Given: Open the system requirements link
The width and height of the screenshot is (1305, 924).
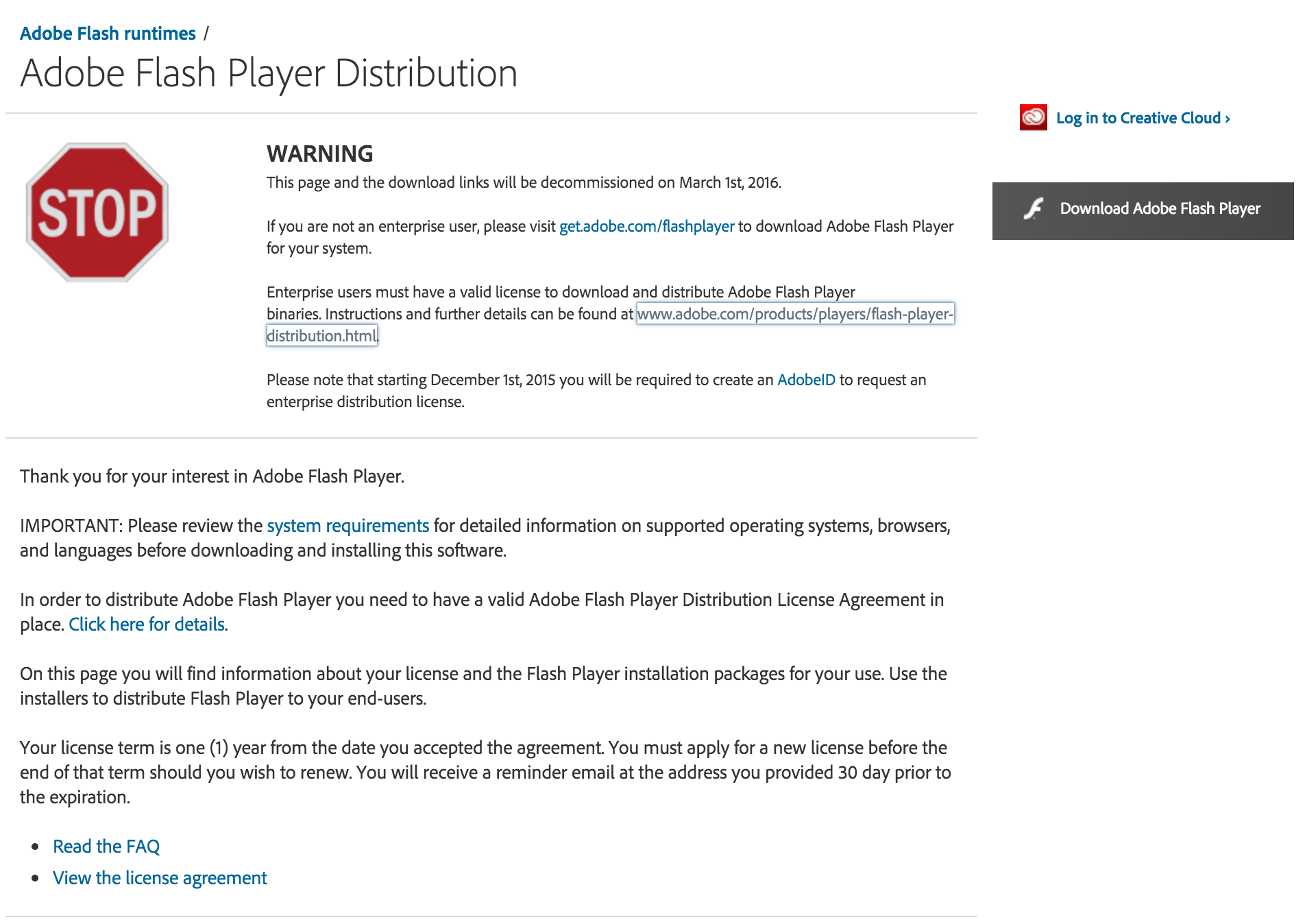Looking at the screenshot, I should coord(347,526).
